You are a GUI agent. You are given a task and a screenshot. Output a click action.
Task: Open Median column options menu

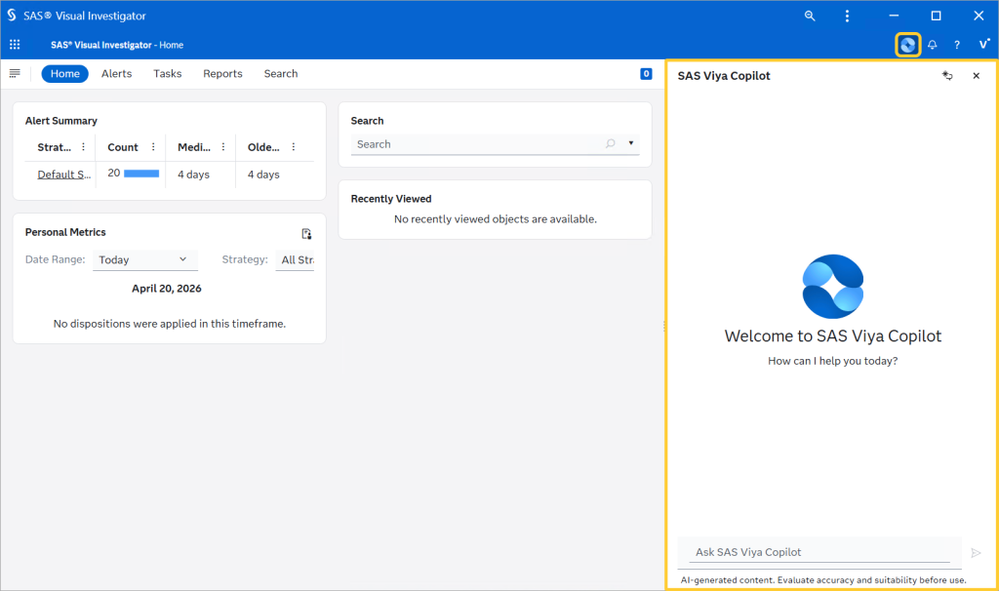223,146
